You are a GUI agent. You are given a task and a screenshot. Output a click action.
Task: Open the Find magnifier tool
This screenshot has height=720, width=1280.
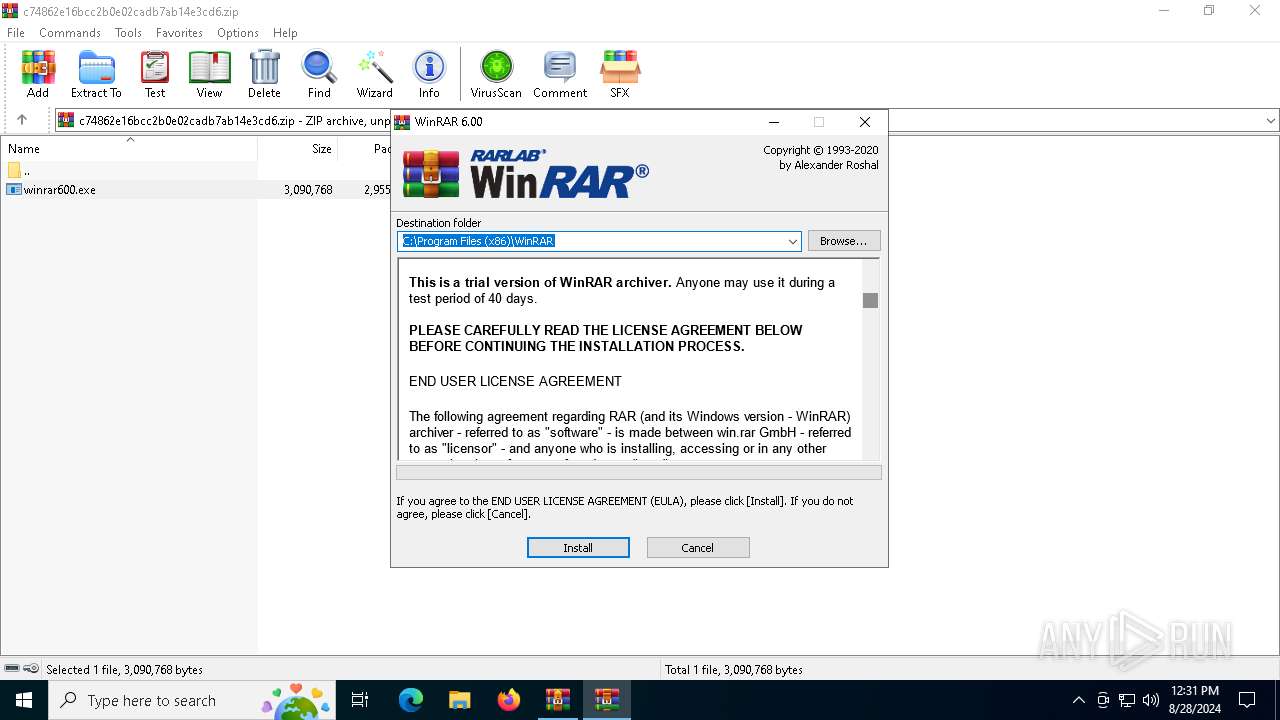click(x=319, y=75)
